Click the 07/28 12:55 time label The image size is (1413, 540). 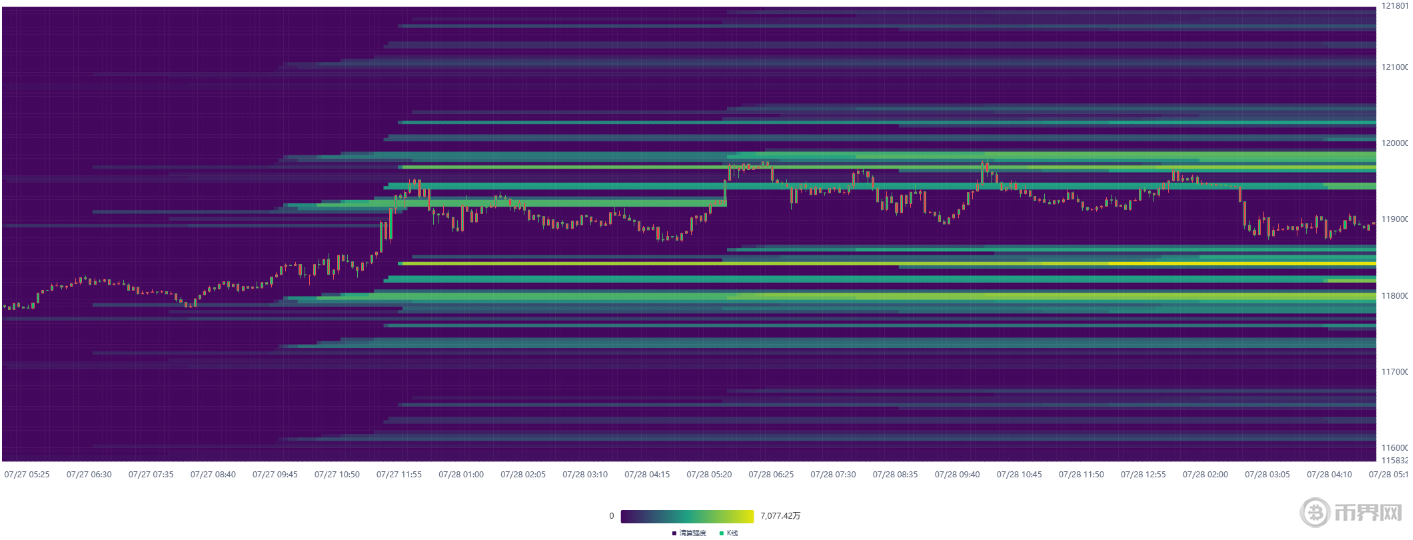1143,475
